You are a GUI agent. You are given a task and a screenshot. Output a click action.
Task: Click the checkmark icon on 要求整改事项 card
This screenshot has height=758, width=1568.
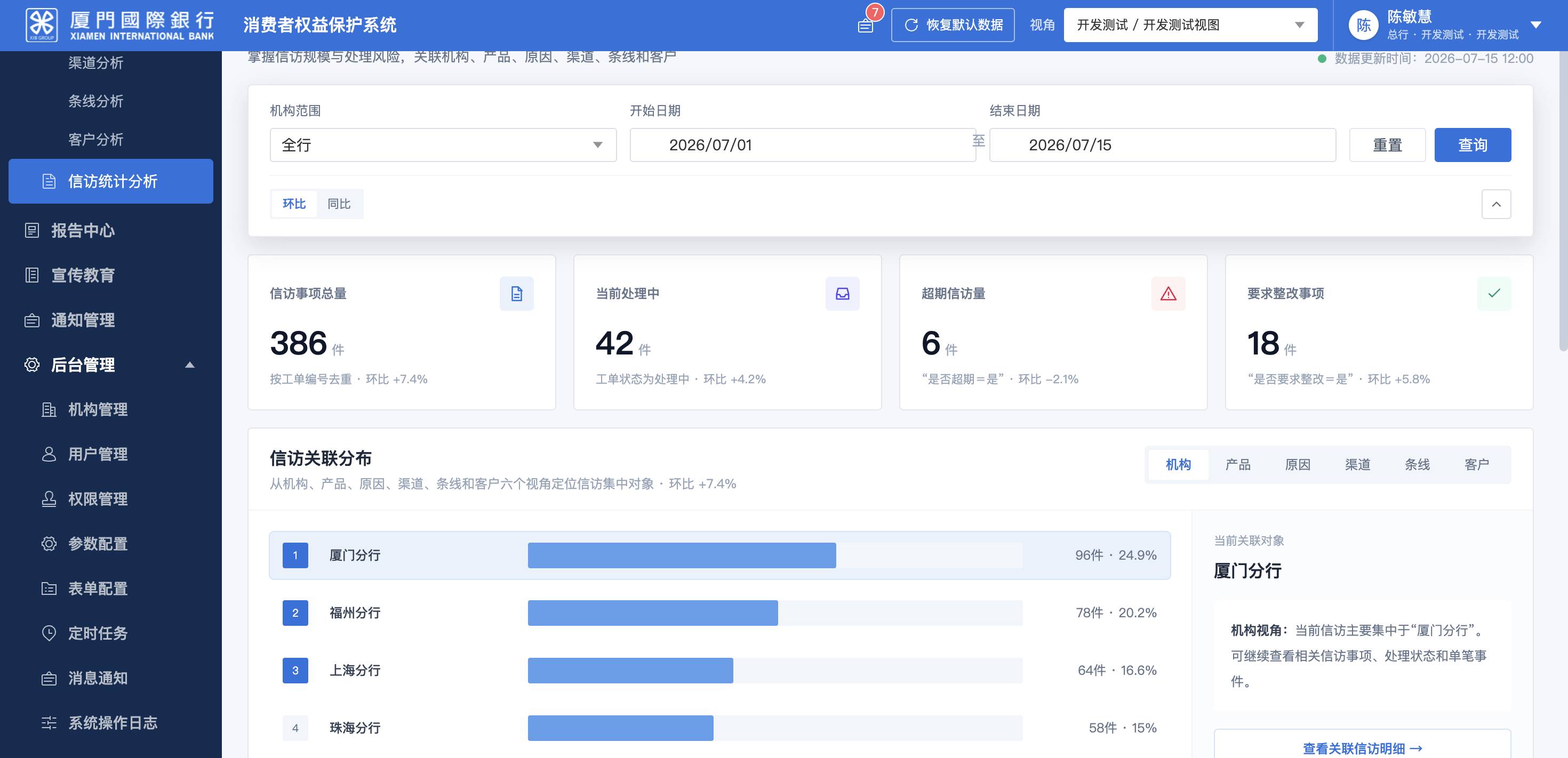pos(1494,294)
